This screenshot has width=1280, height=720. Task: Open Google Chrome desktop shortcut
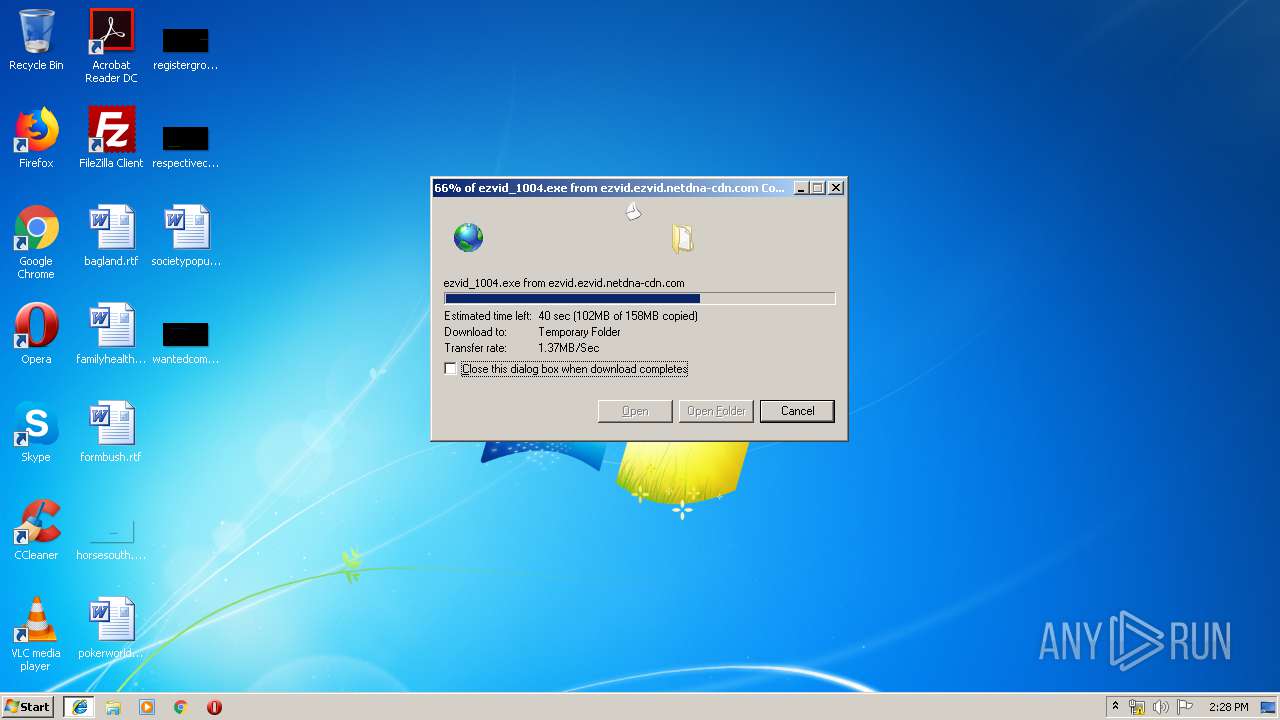[36, 243]
